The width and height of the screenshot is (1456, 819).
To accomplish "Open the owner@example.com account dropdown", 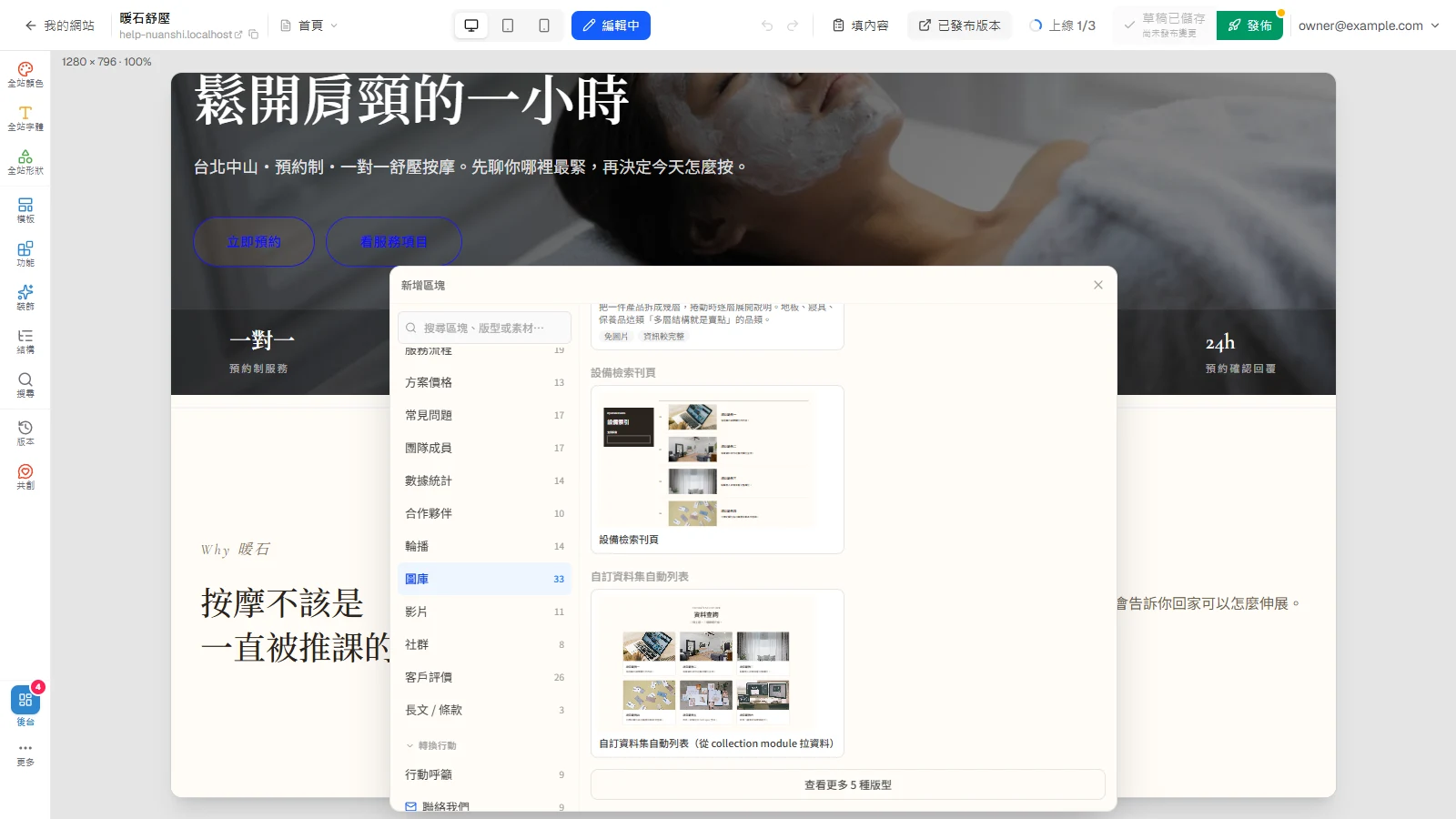I will [1369, 25].
